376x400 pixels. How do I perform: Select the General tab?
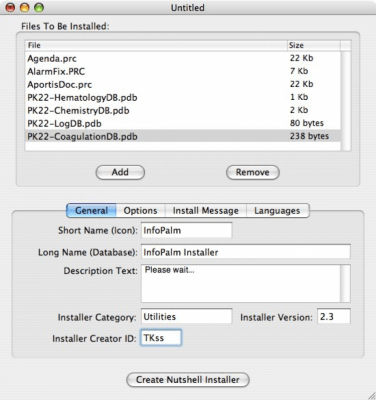(x=91, y=211)
